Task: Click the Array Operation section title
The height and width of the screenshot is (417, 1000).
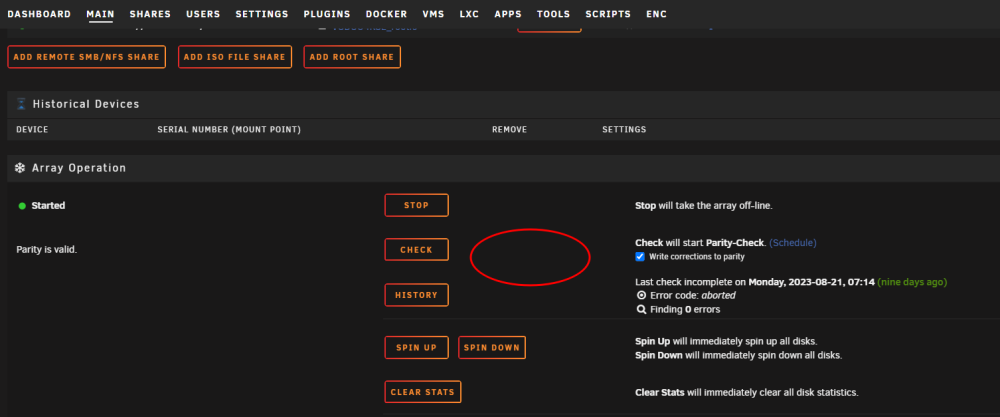Action: [x=79, y=168]
